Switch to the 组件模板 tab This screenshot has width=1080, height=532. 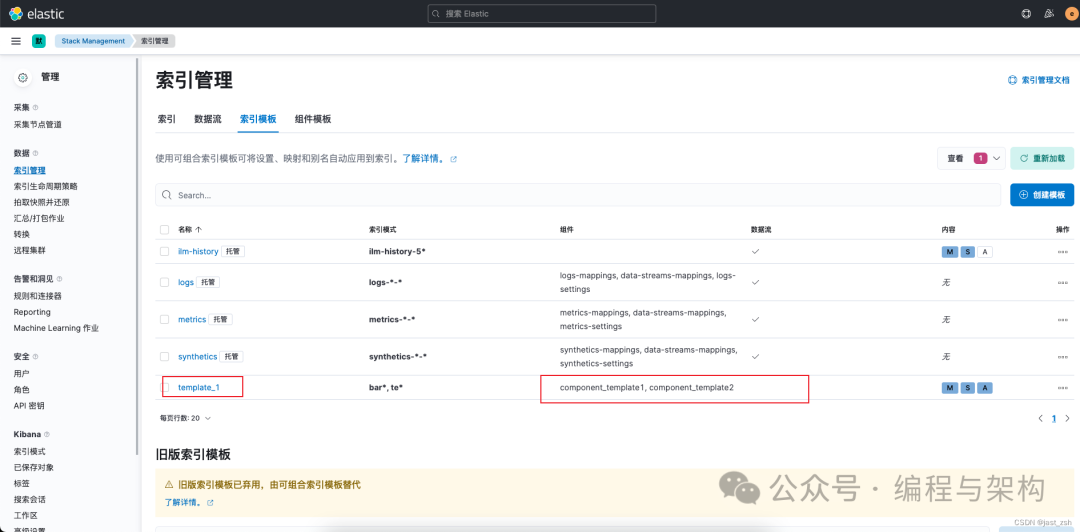point(313,119)
